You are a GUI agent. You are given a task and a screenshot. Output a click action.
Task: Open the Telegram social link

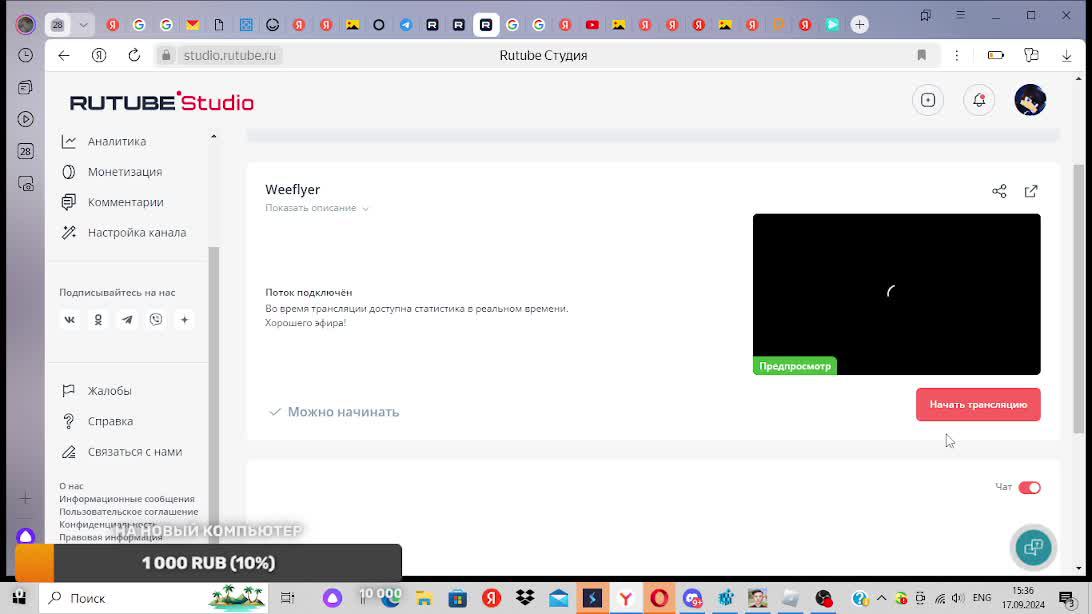[127, 320]
